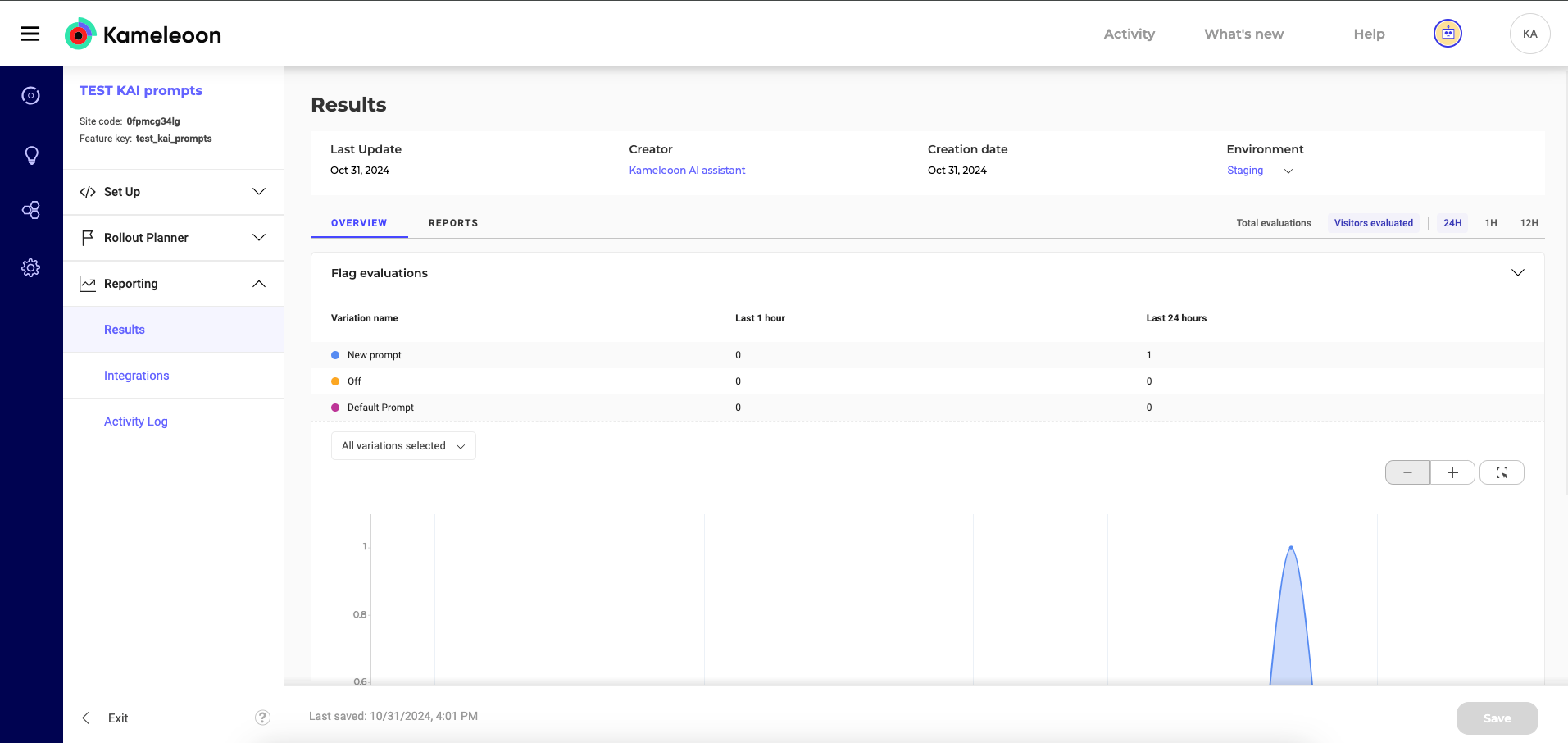Click the Default Prompt variation name
This screenshot has height=743, width=1568.
pos(380,408)
